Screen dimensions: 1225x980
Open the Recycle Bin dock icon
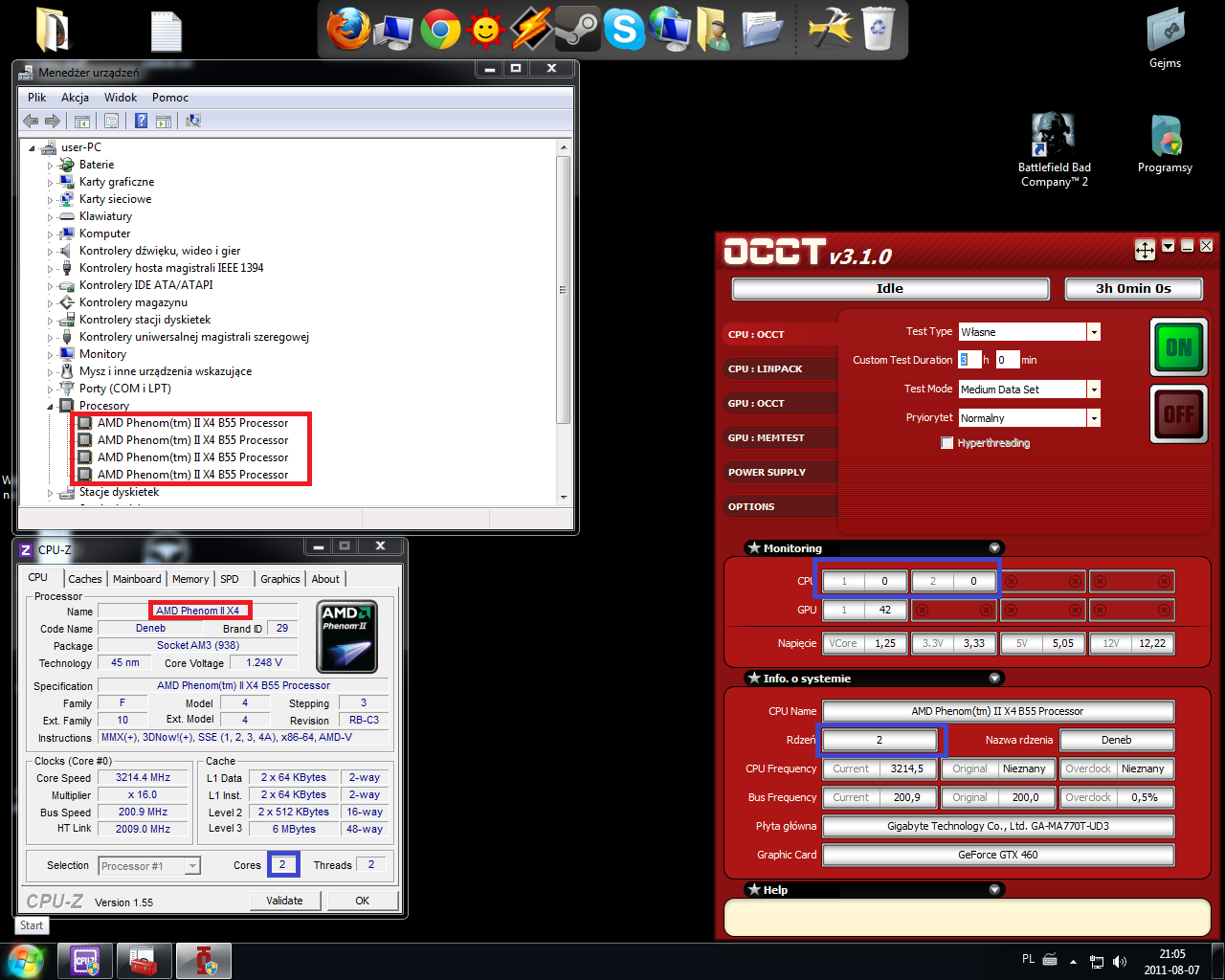[x=879, y=30]
